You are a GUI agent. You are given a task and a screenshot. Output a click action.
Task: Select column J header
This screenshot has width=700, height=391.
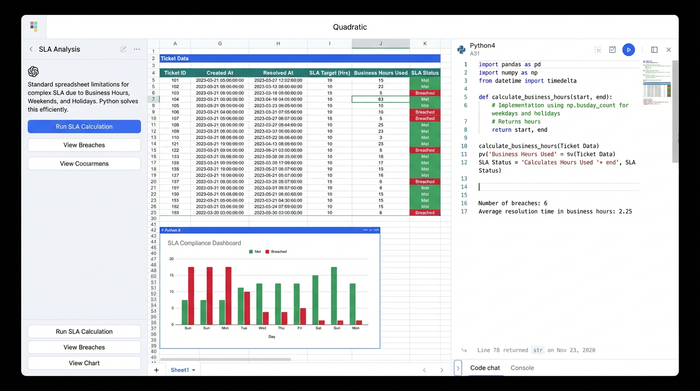381,43
